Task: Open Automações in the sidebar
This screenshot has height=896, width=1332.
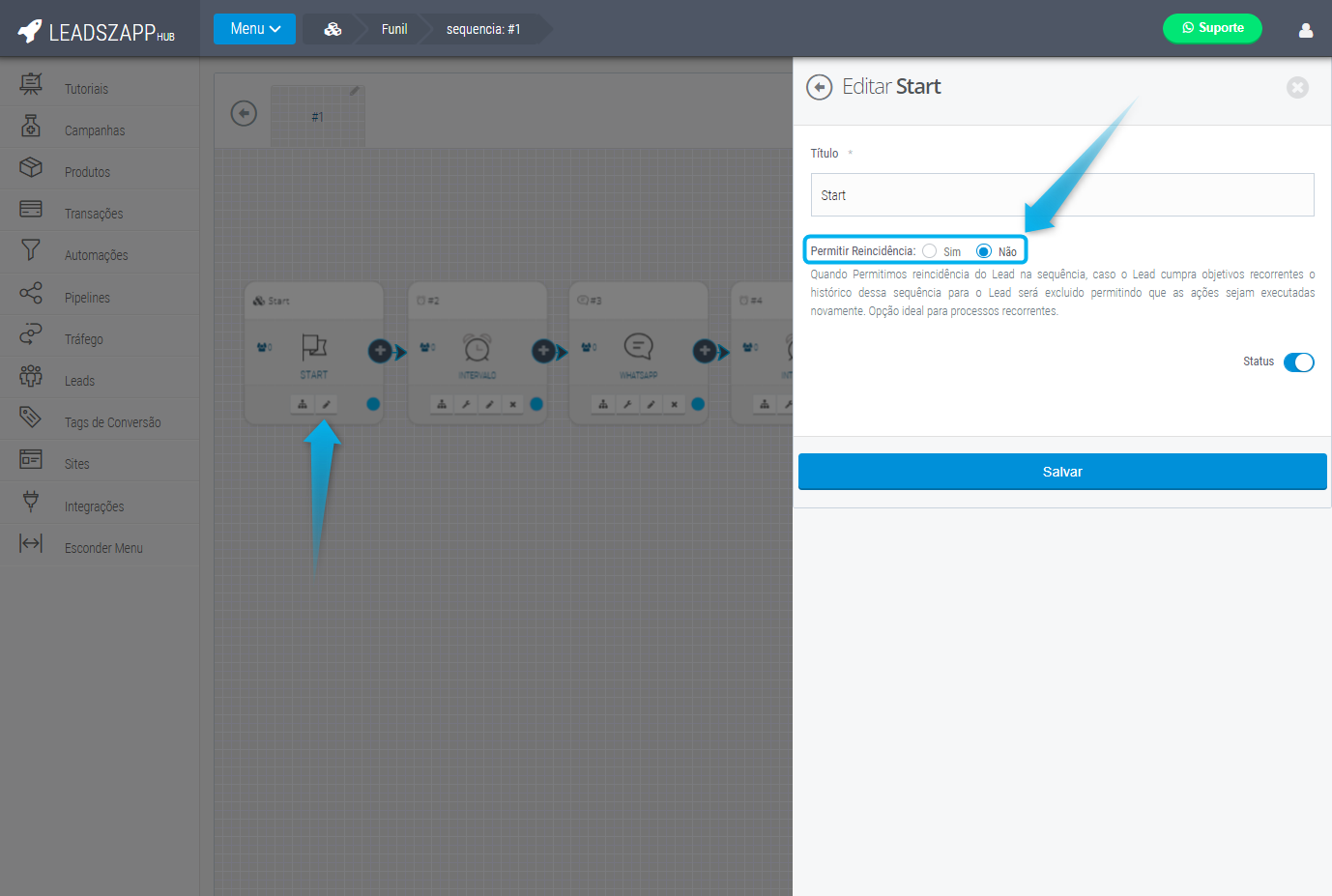Action: 96,255
